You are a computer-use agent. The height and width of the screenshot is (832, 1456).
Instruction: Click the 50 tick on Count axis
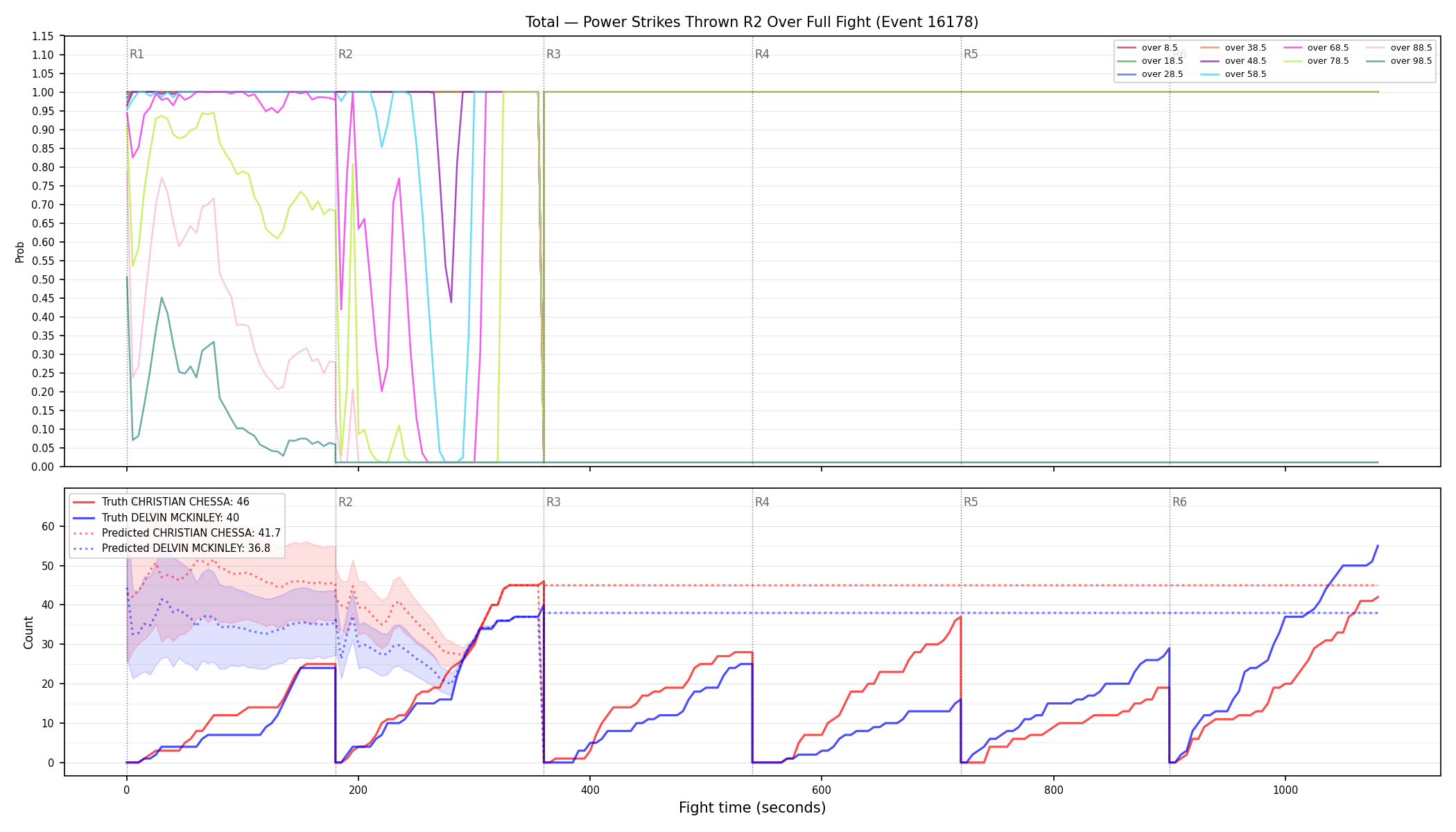pos(48,566)
